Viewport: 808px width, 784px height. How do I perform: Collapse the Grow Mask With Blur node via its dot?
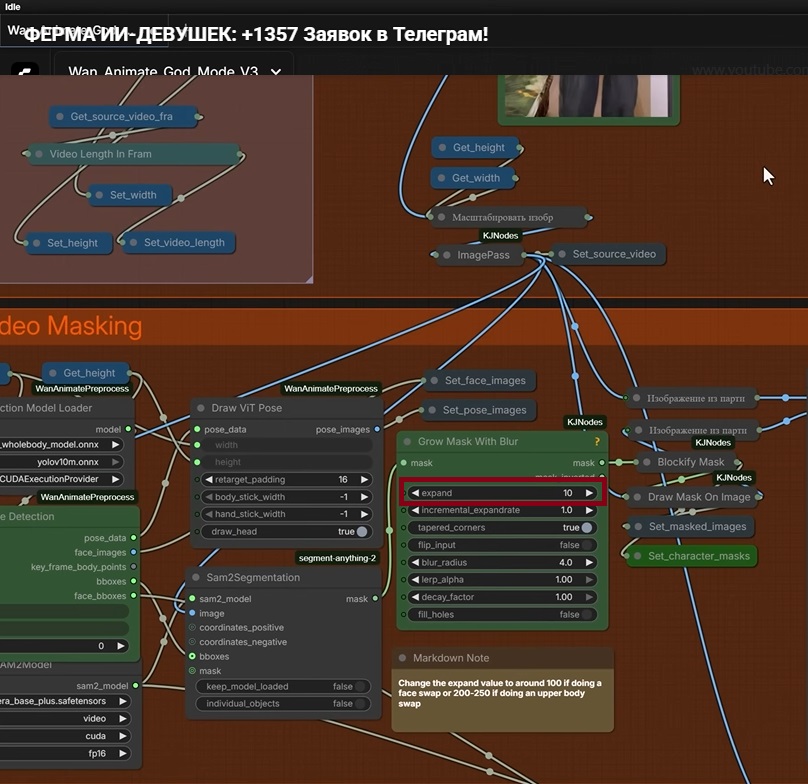pos(407,442)
